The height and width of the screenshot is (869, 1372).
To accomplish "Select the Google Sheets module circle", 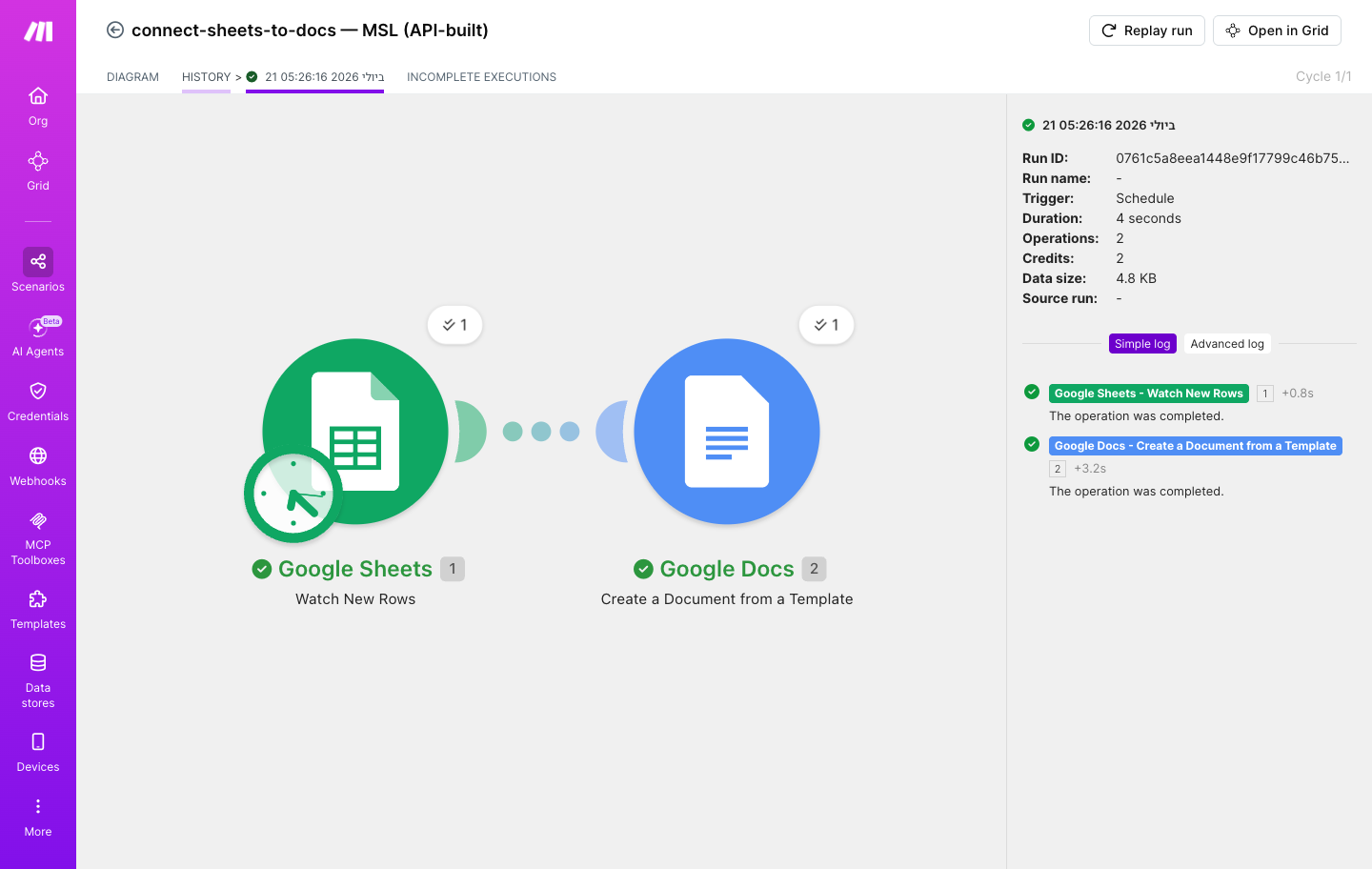I will click(355, 431).
